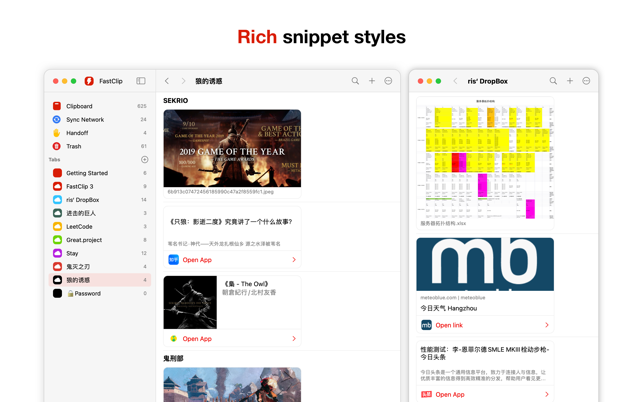Click the 狼的诱惑 window title
The height and width of the screenshot is (402, 643).
click(208, 81)
